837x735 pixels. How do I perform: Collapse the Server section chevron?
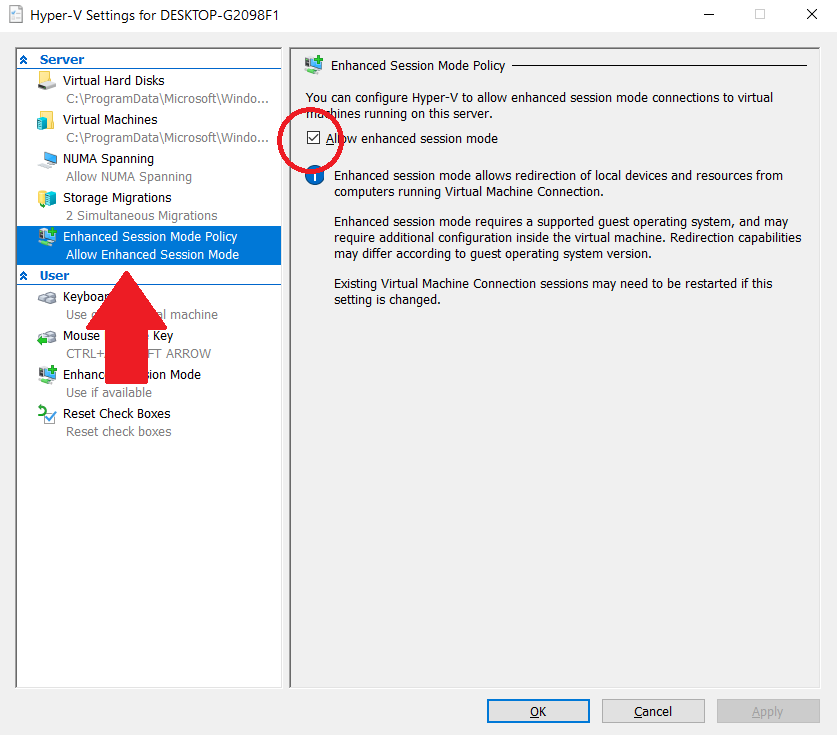(23, 60)
